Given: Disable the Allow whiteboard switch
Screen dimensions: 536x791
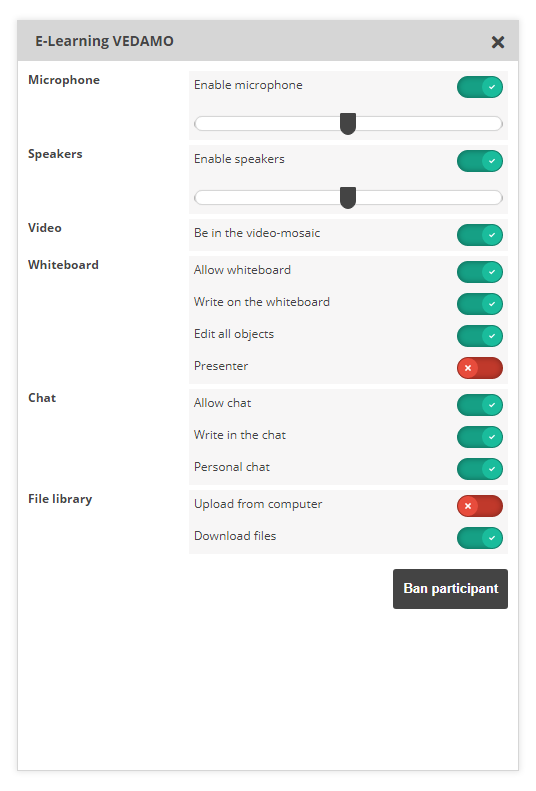Looking at the screenshot, I should [480, 272].
